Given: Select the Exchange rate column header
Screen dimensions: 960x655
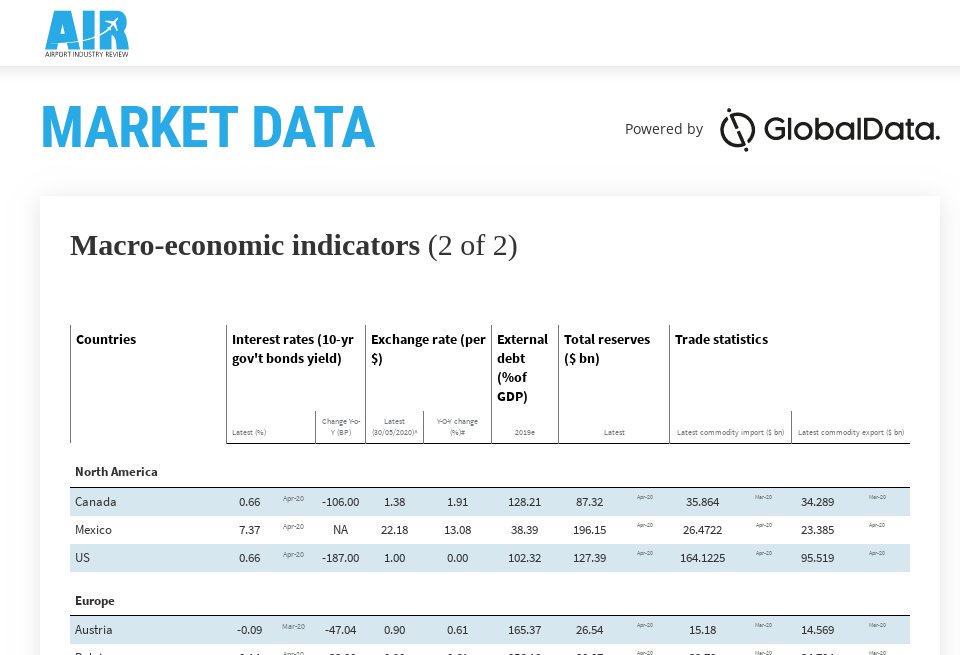Looking at the screenshot, I should click(x=428, y=349).
